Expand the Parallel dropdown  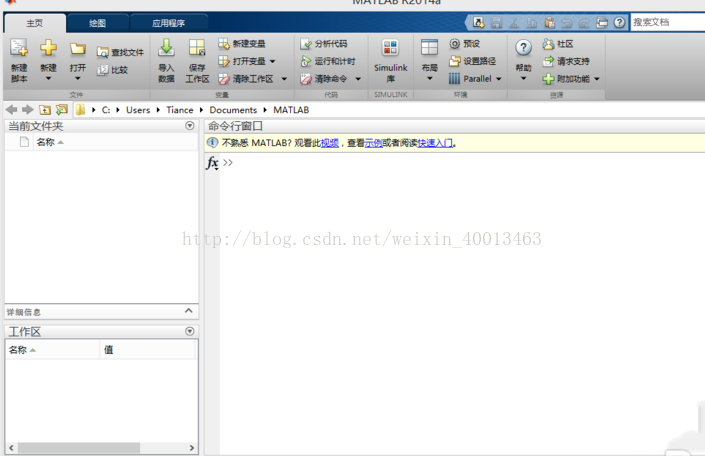coord(499,79)
